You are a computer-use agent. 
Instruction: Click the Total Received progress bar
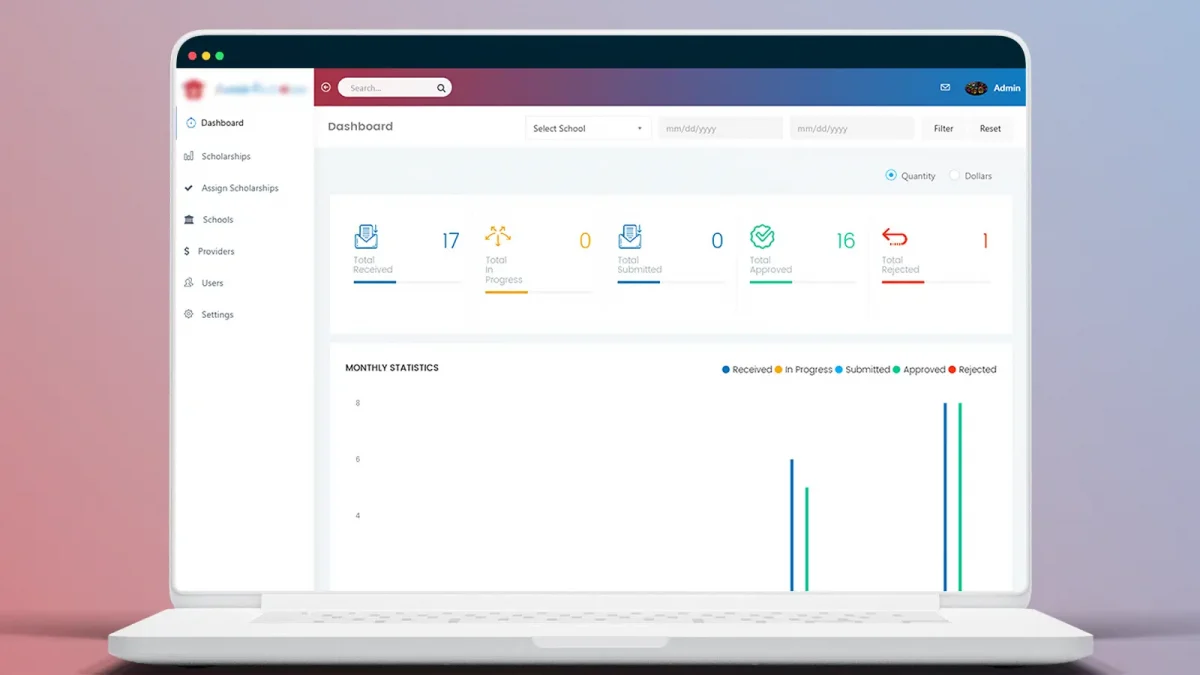tap(407, 282)
